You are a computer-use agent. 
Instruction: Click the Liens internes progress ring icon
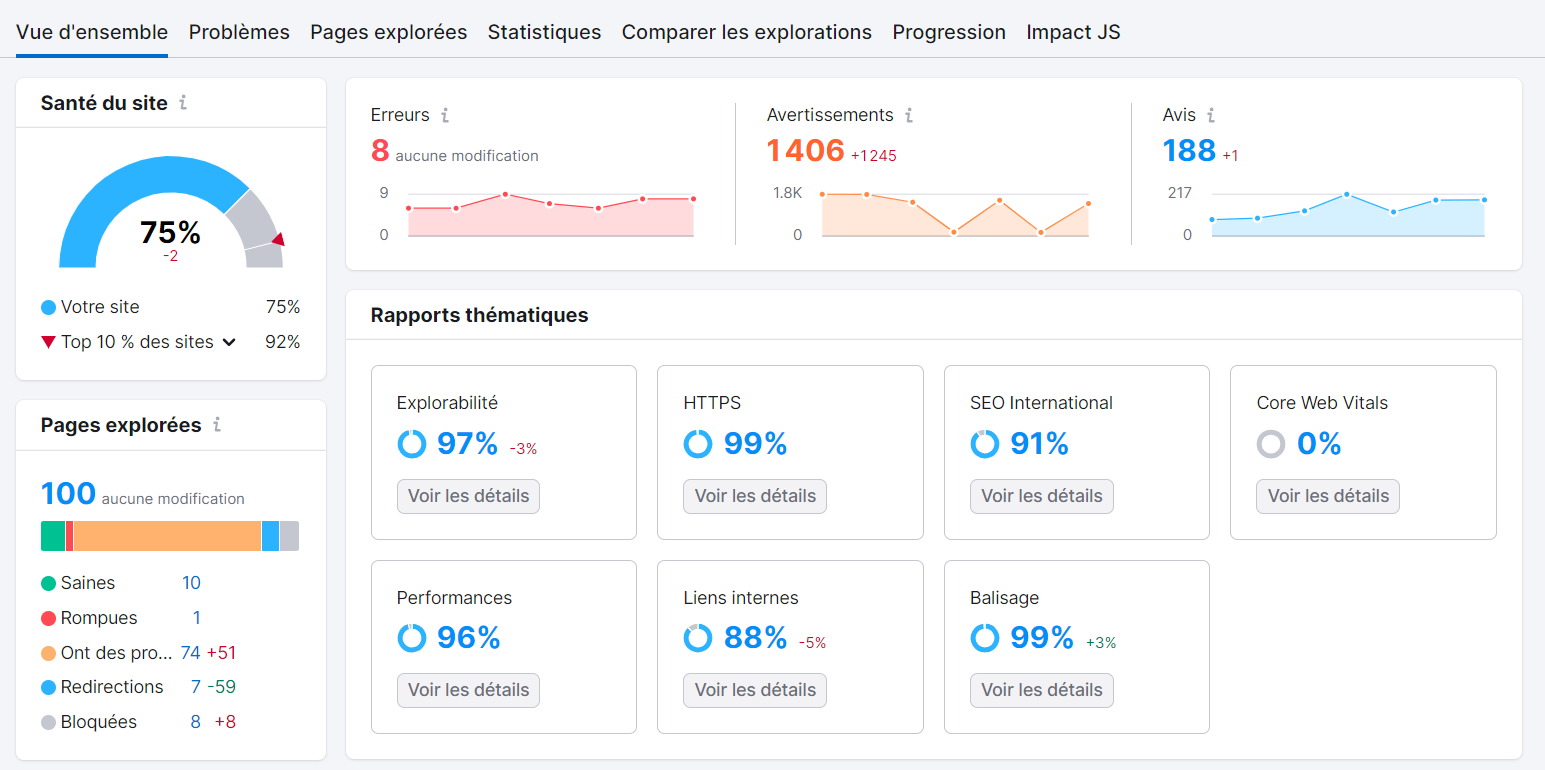[x=698, y=637]
